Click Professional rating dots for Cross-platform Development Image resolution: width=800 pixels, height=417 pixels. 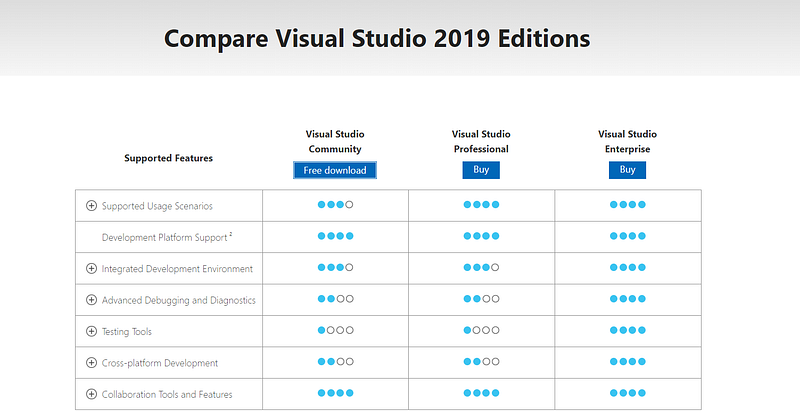[x=481, y=361]
